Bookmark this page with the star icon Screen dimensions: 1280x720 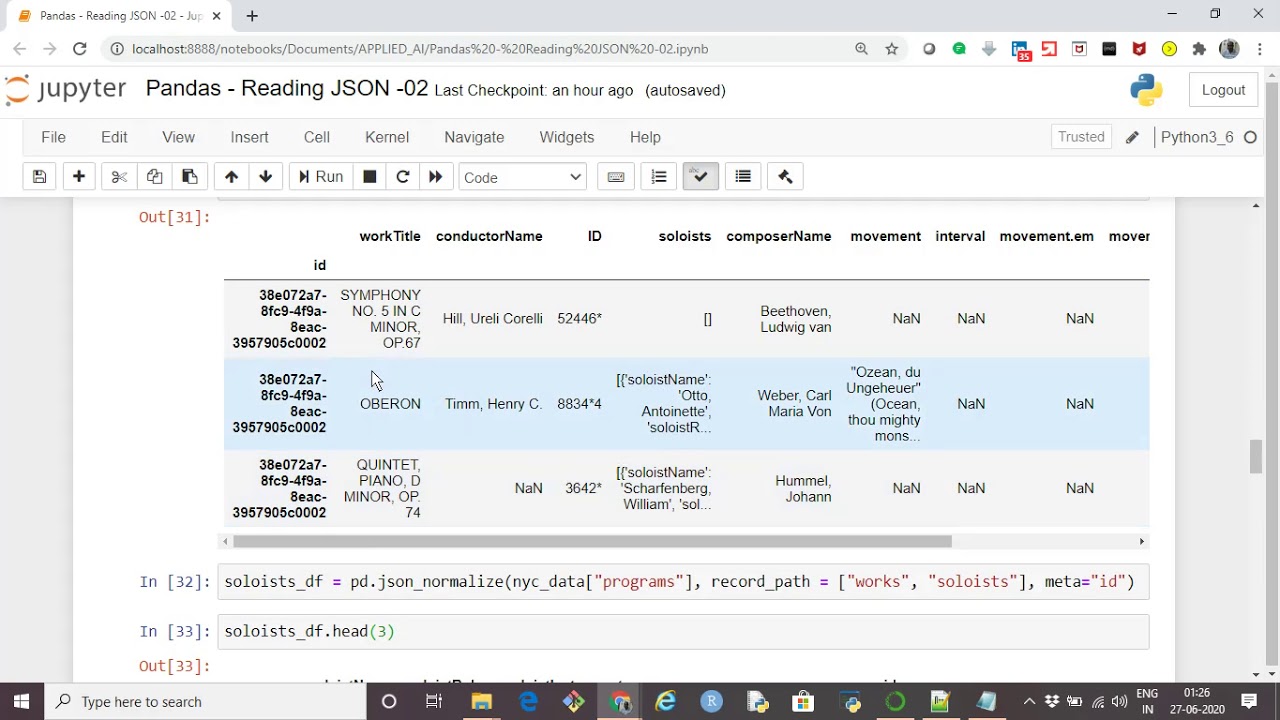tap(891, 48)
